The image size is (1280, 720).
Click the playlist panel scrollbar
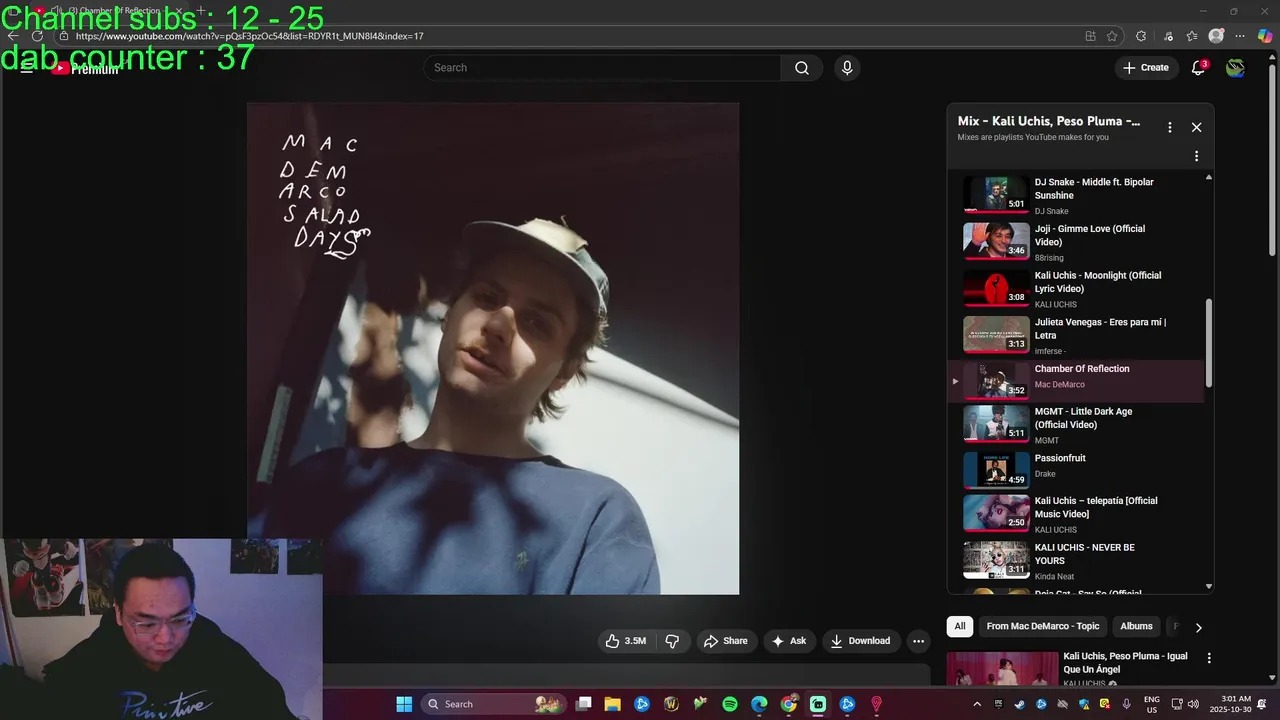(1208, 343)
